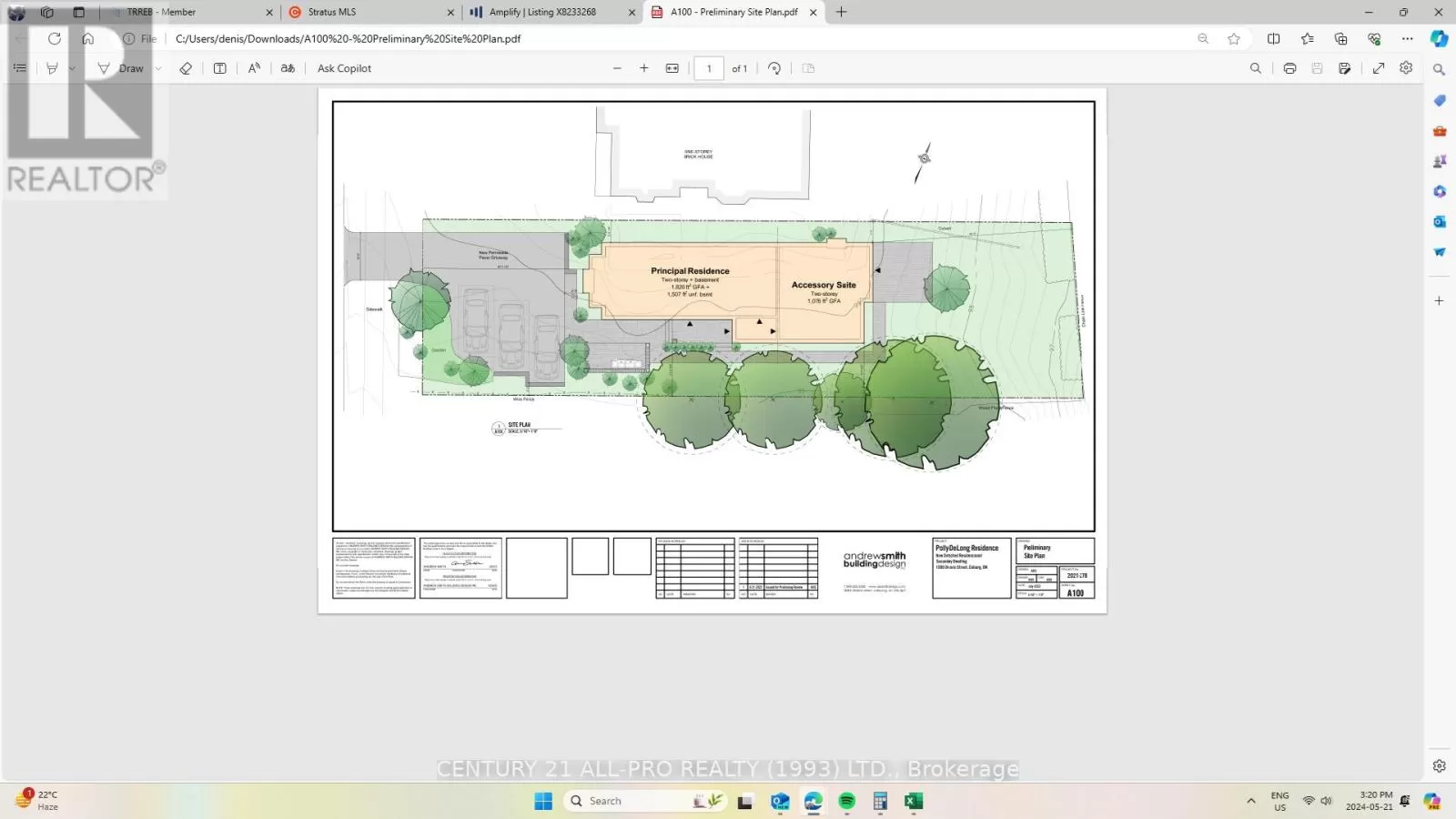This screenshot has height=819, width=1456.
Task: Expand the Draw tool options arrow
Action: pyautogui.click(x=158, y=68)
